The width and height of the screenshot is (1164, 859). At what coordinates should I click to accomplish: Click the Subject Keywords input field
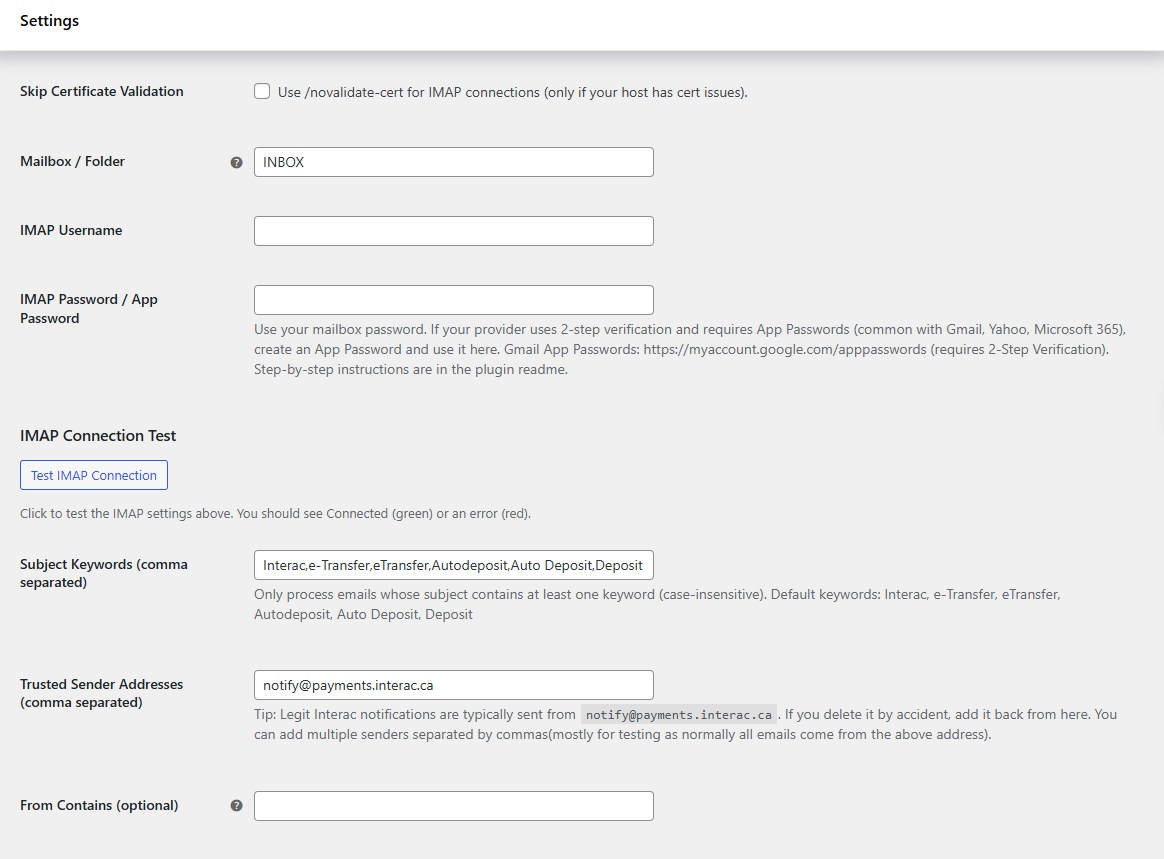(x=453, y=565)
